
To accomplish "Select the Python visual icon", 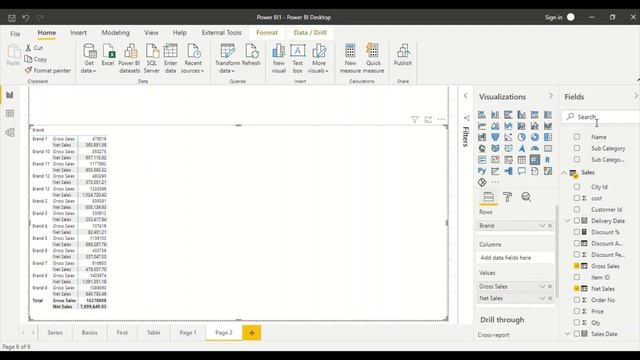I will [482, 171].
